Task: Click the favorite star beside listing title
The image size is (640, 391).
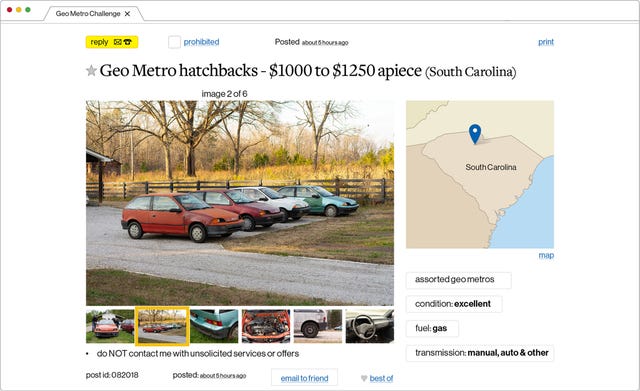Action: tap(91, 71)
